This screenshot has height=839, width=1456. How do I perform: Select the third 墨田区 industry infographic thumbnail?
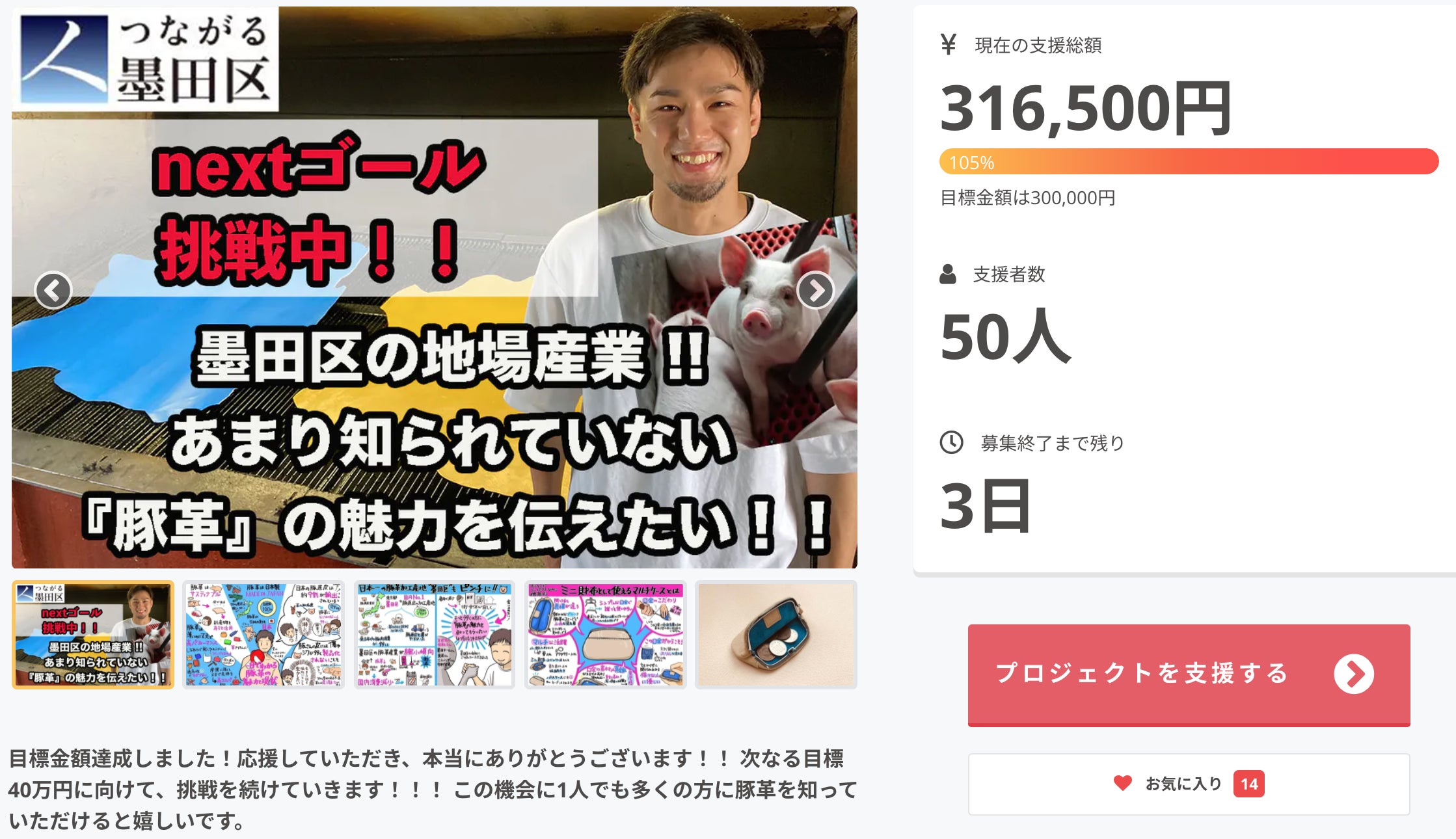(x=435, y=635)
